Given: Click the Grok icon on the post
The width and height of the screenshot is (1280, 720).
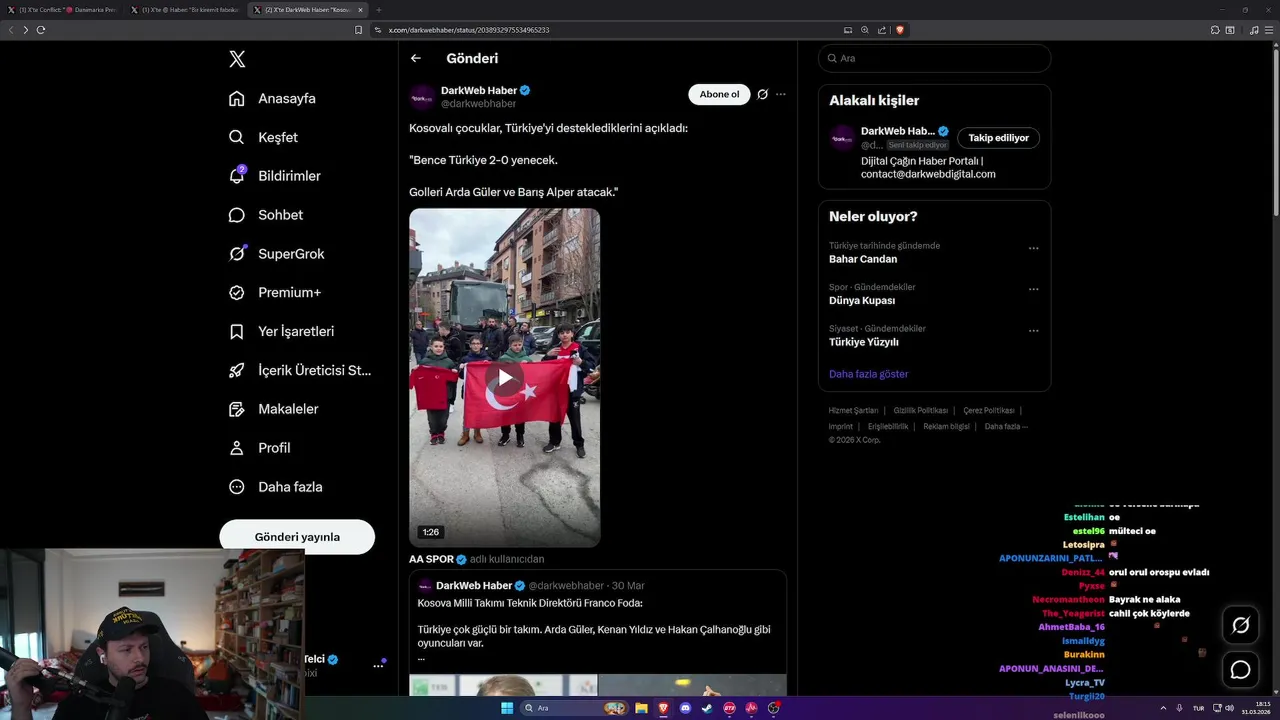Looking at the screenshot, I should point(762,94).
